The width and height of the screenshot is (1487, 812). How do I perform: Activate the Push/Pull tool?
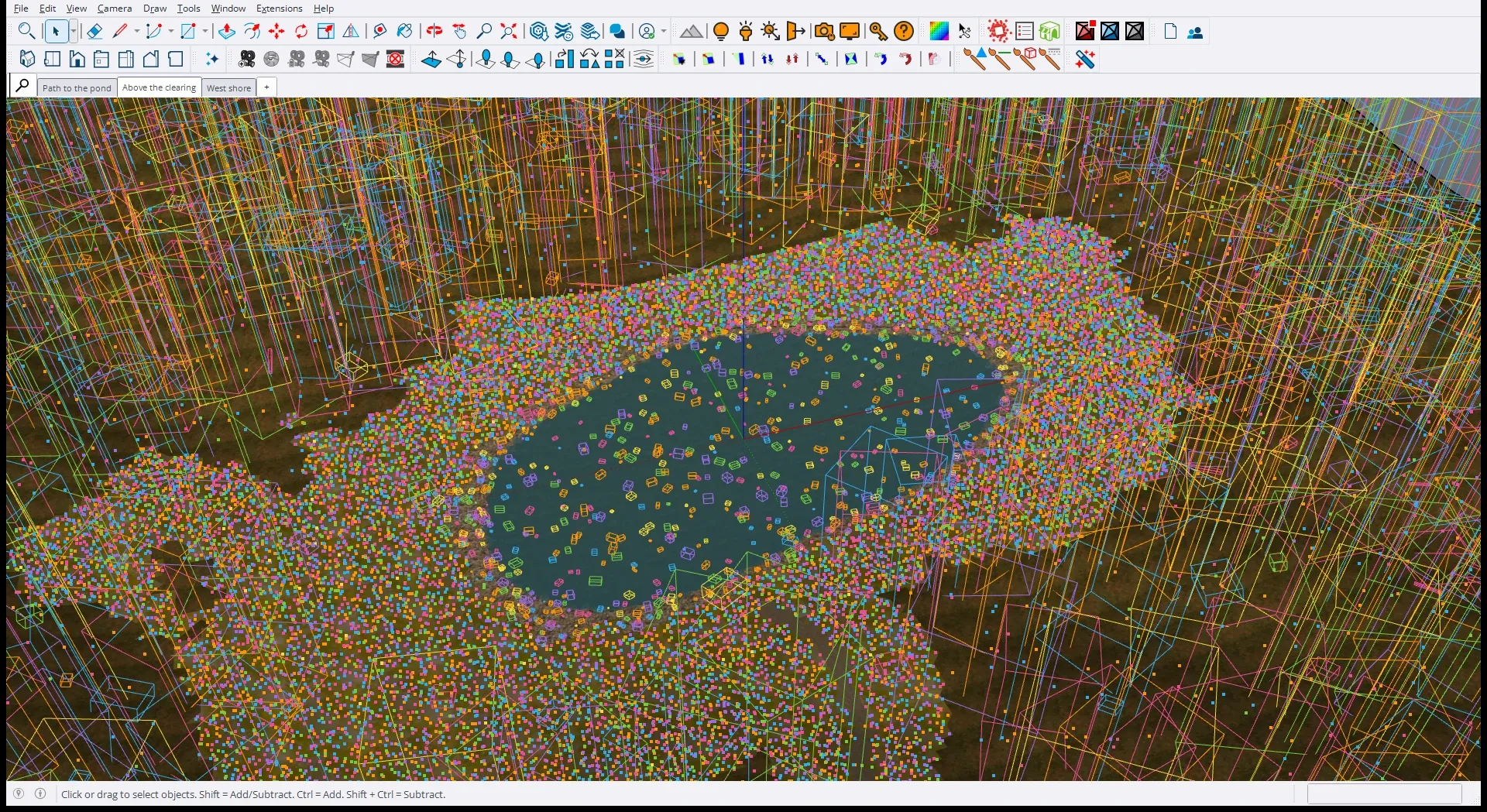[x=227, y=32]
